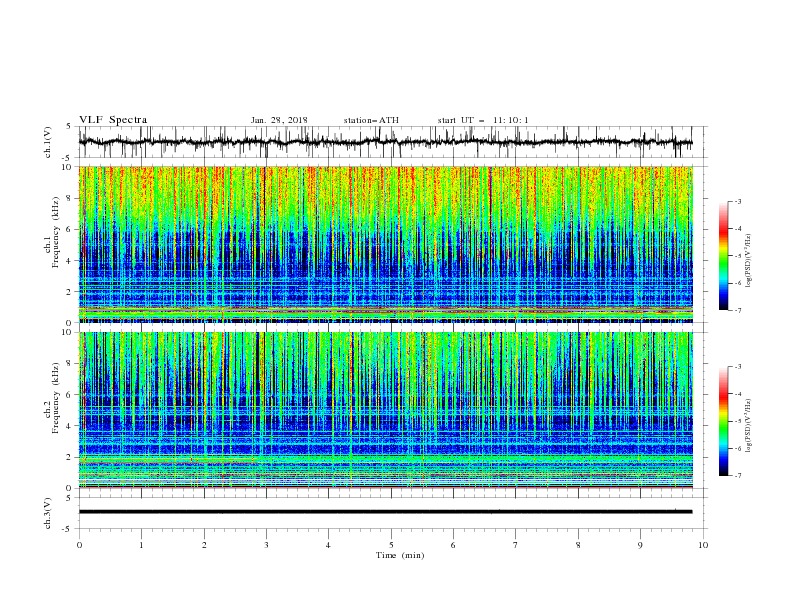792x612 pixels.
Task: Click the ch.1 frequency axis '10' tick label
Action: click(x=68, y=167)
